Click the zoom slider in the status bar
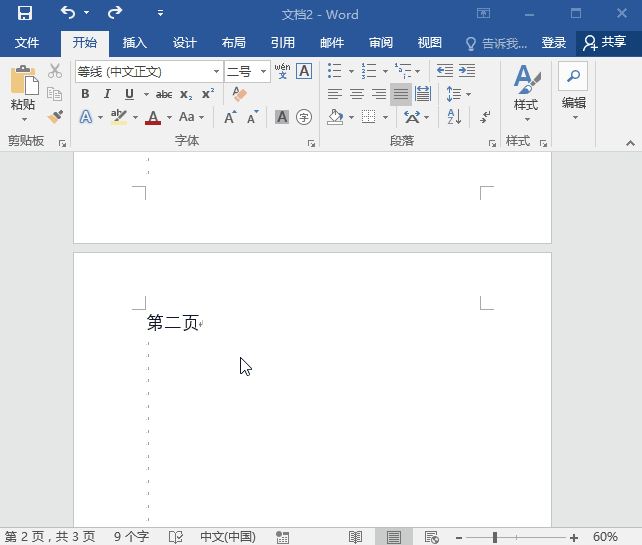Screen dimensions: 642x545 (494, 537)
